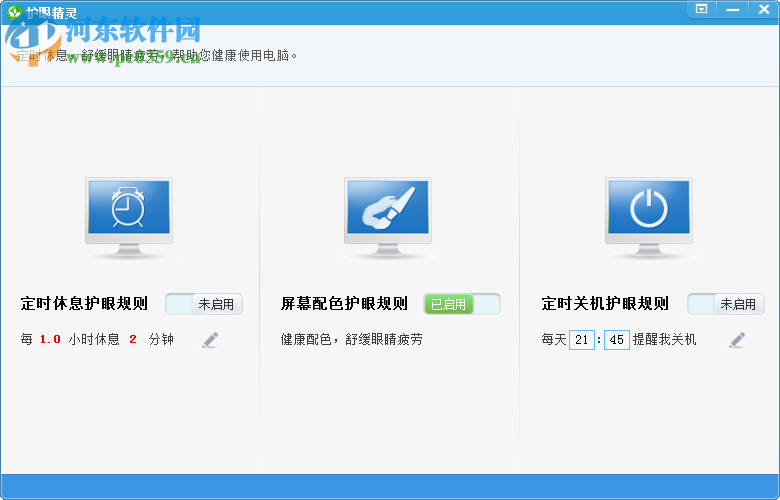This screenshot has height=500, width=780.
Task: Click the 定时关机护眼规则 heading
Action: coord(605,303)
